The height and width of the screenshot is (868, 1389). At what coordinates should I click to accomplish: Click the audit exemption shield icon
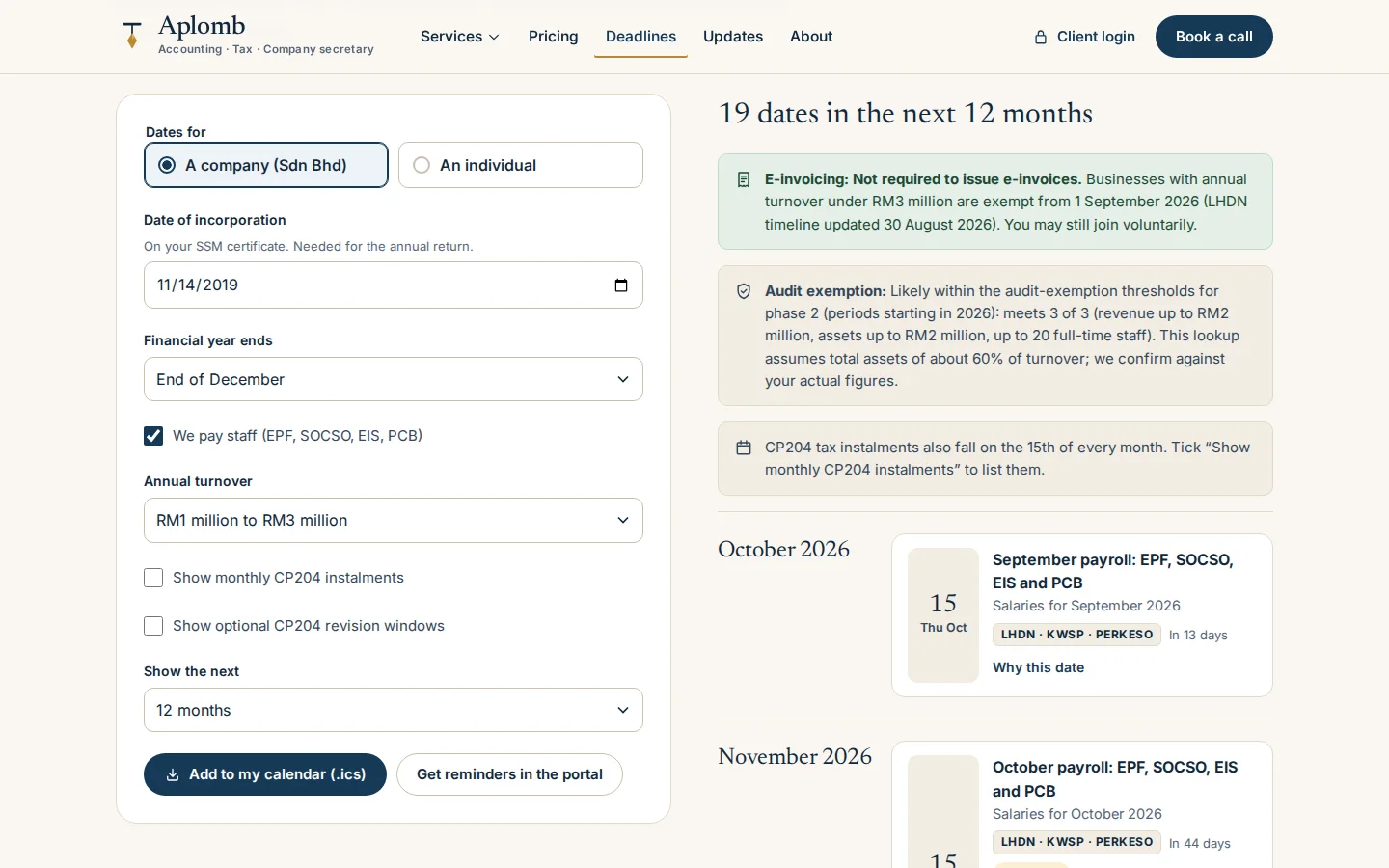pos(744,291)
